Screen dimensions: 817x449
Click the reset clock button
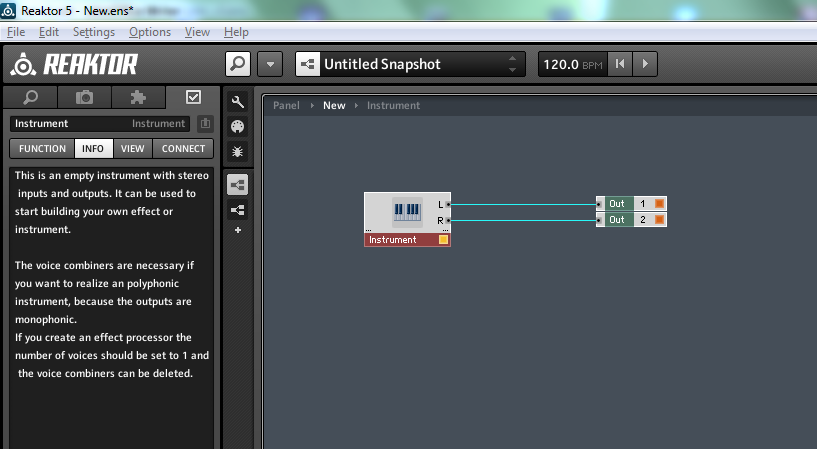(x=620, y=64)
